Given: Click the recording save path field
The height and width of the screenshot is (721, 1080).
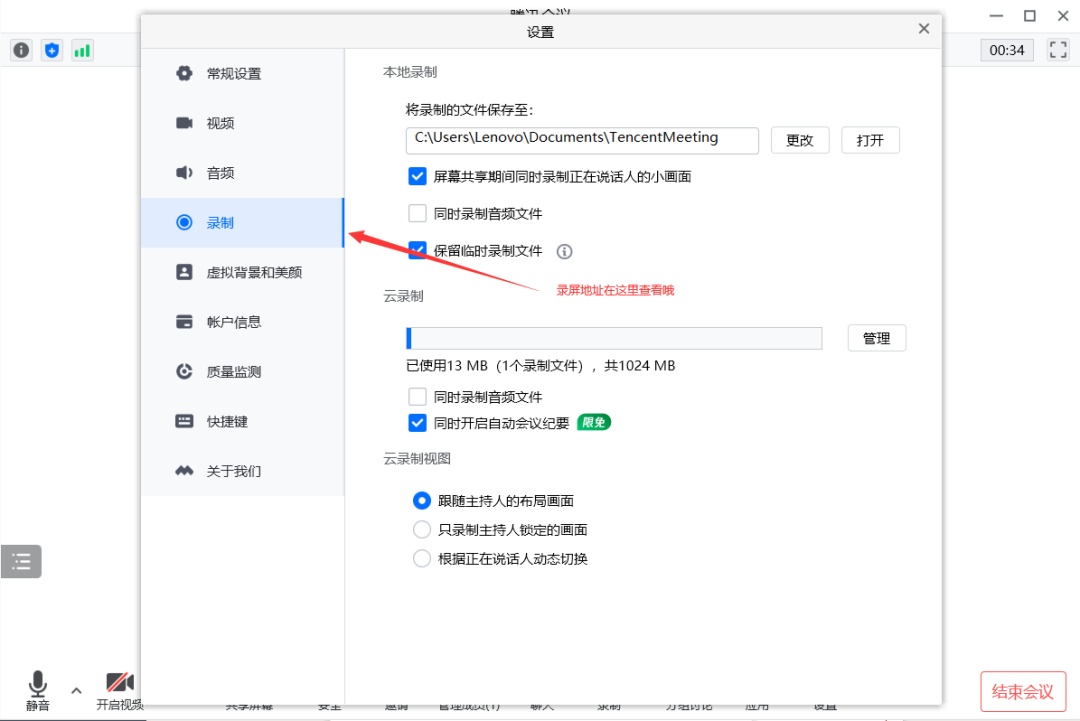Looking at the screenshot, I should coord(582,139).
